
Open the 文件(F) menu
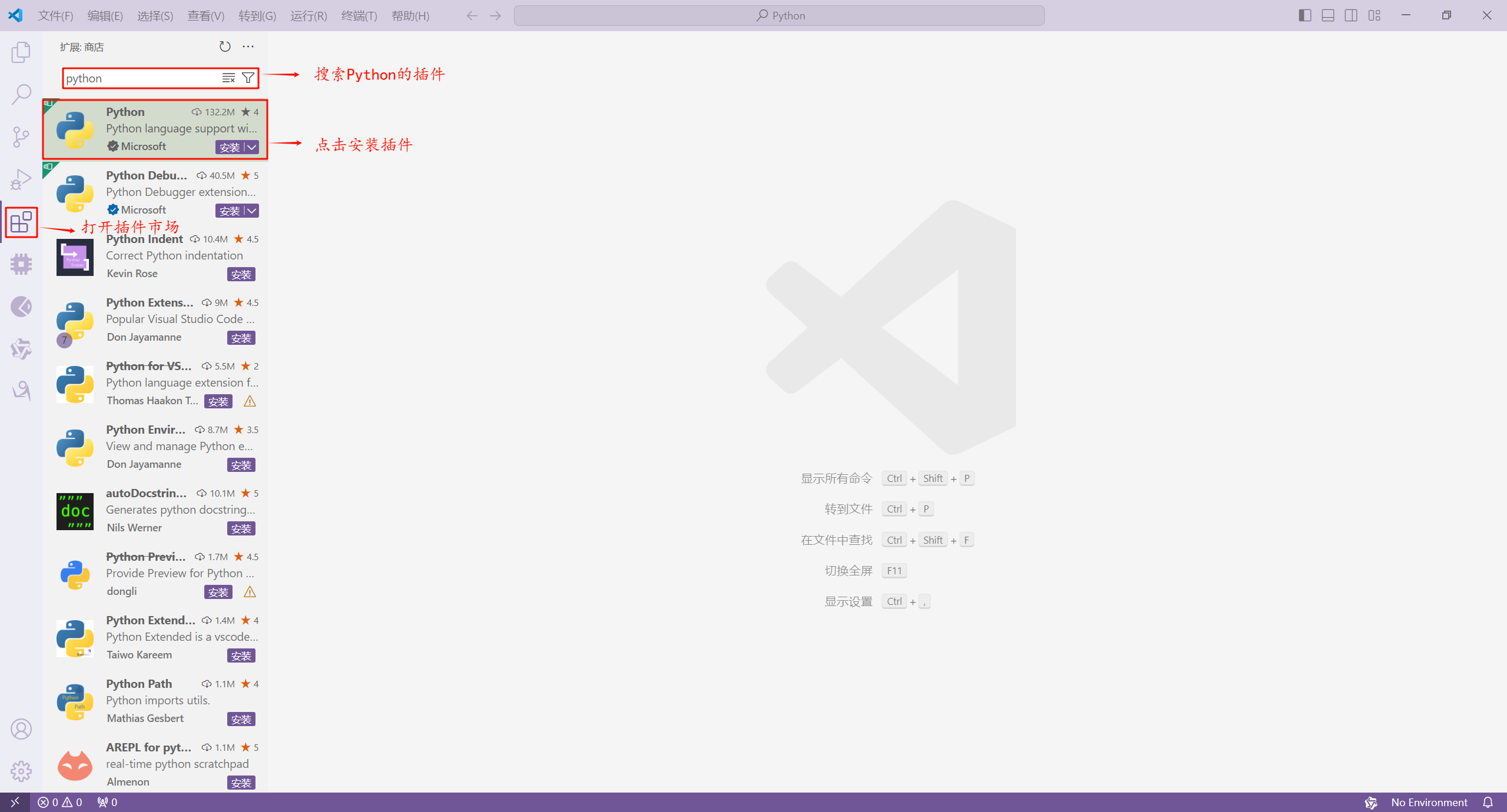click(55, 16)
